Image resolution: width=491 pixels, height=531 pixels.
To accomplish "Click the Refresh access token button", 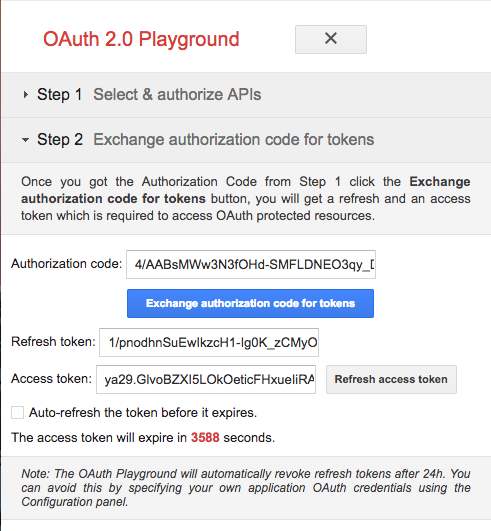I will [x=391, y=379].
